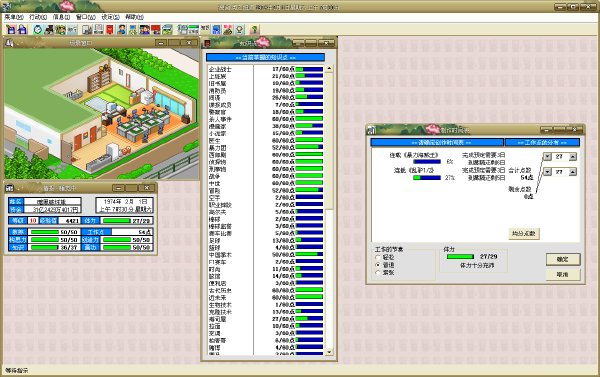Click the bank sign toolbar icon
600x377 pixels.
click(x=72, y=29)
